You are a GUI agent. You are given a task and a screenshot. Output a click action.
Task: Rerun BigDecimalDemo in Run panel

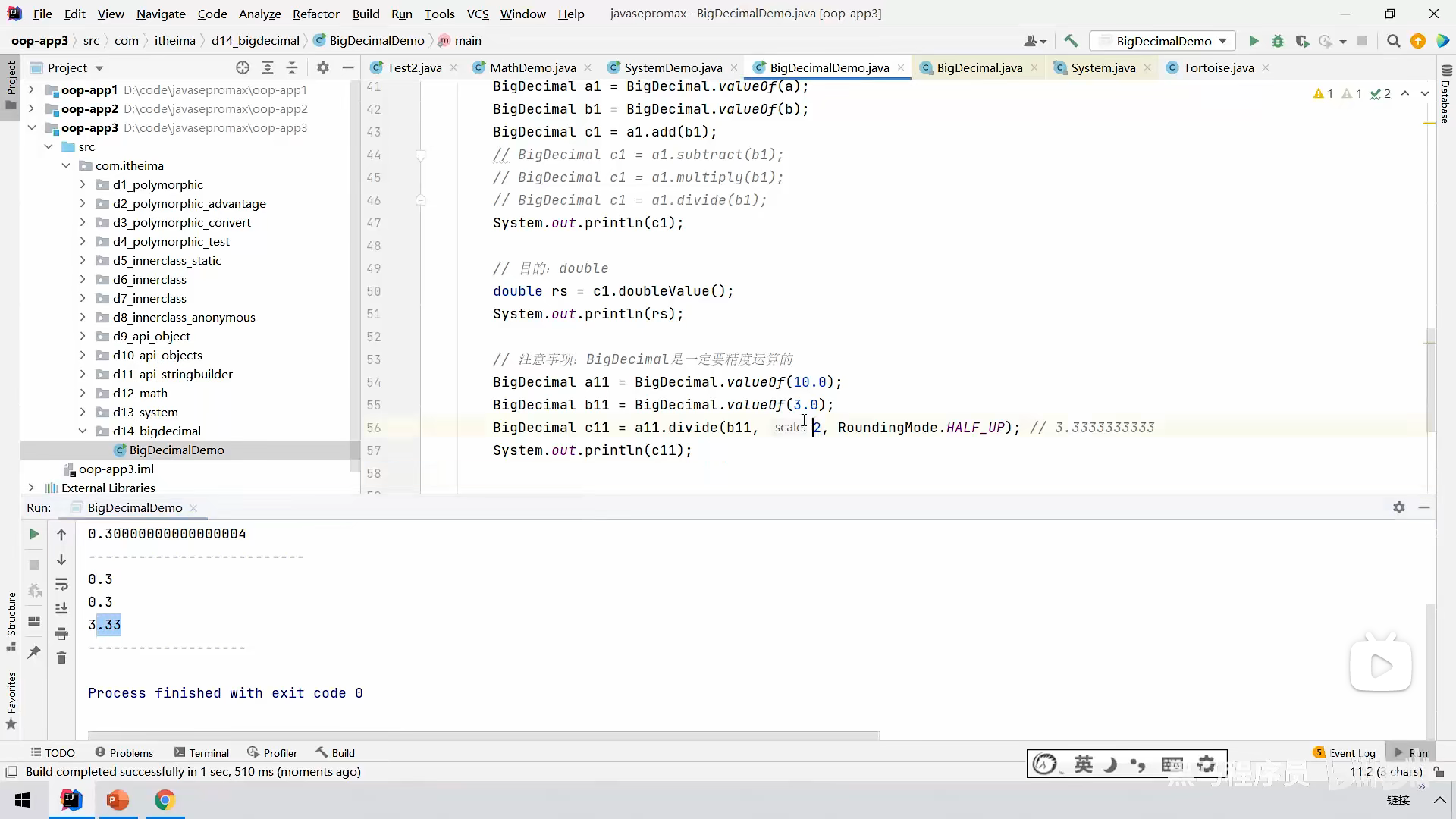[x=34, y=534]
